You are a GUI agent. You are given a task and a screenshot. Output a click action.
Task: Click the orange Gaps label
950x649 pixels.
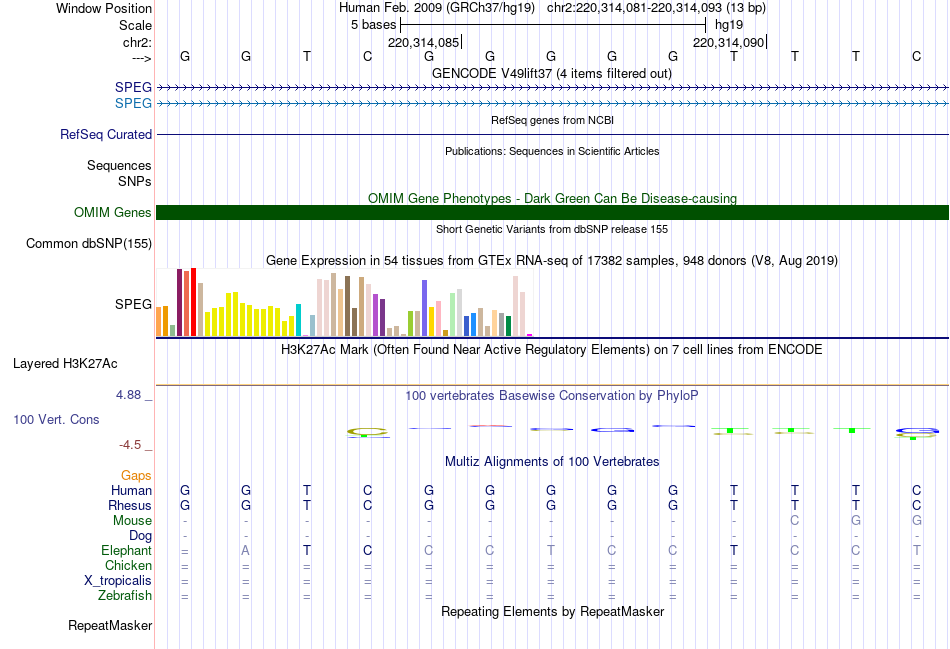point(136,476)
